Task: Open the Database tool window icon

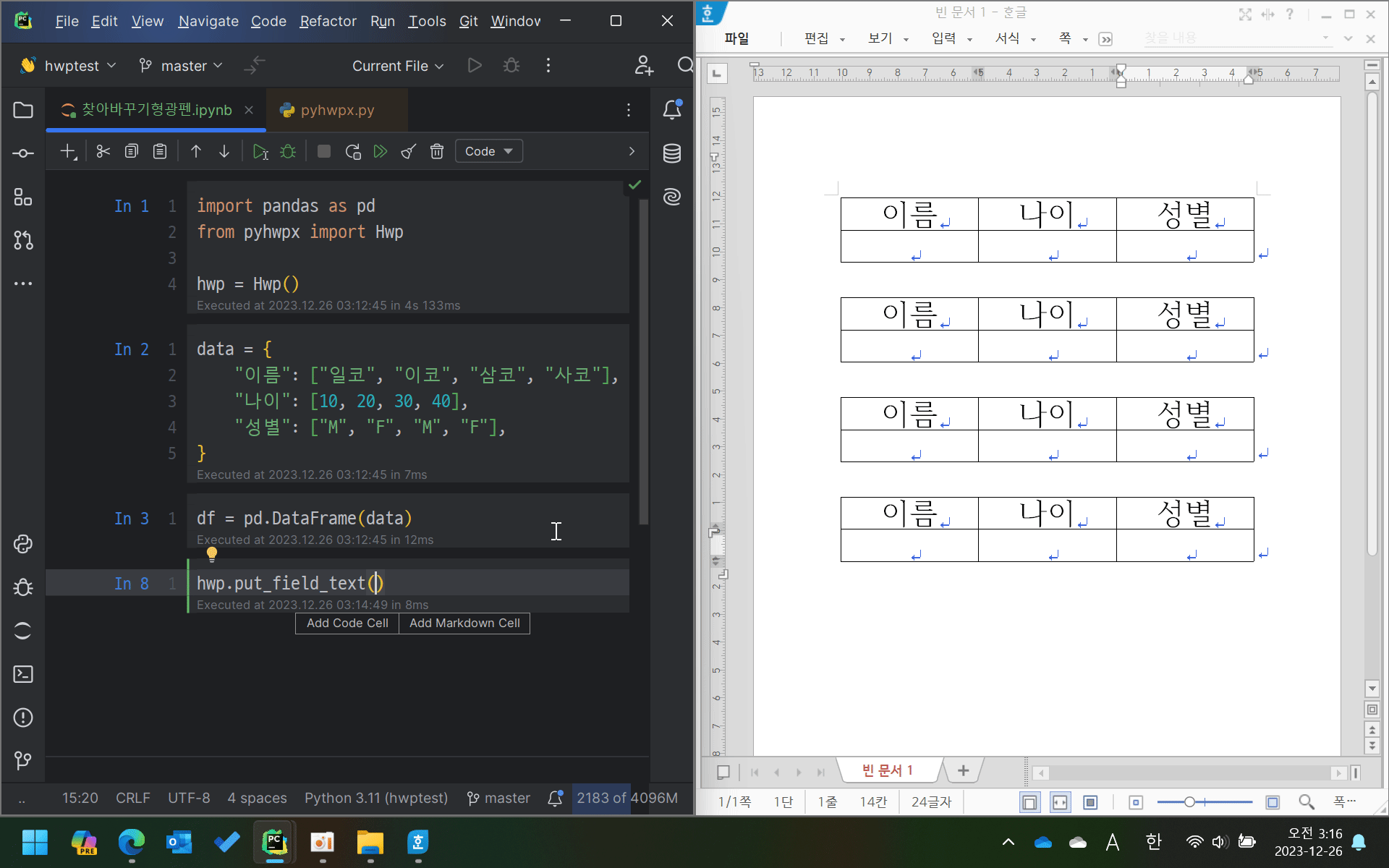Action: coord(671,153)
